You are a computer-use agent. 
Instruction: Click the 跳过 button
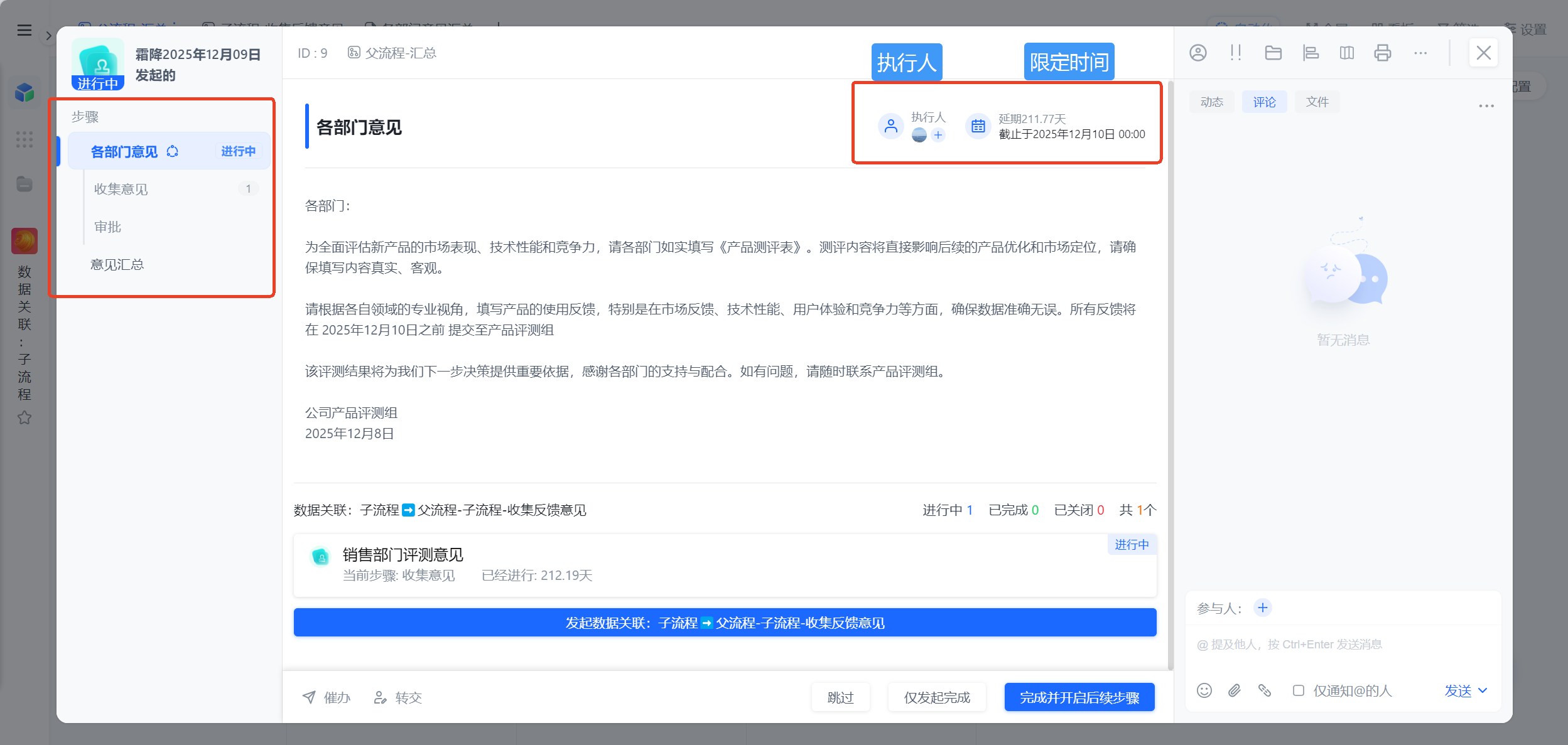tap(840, 697)
